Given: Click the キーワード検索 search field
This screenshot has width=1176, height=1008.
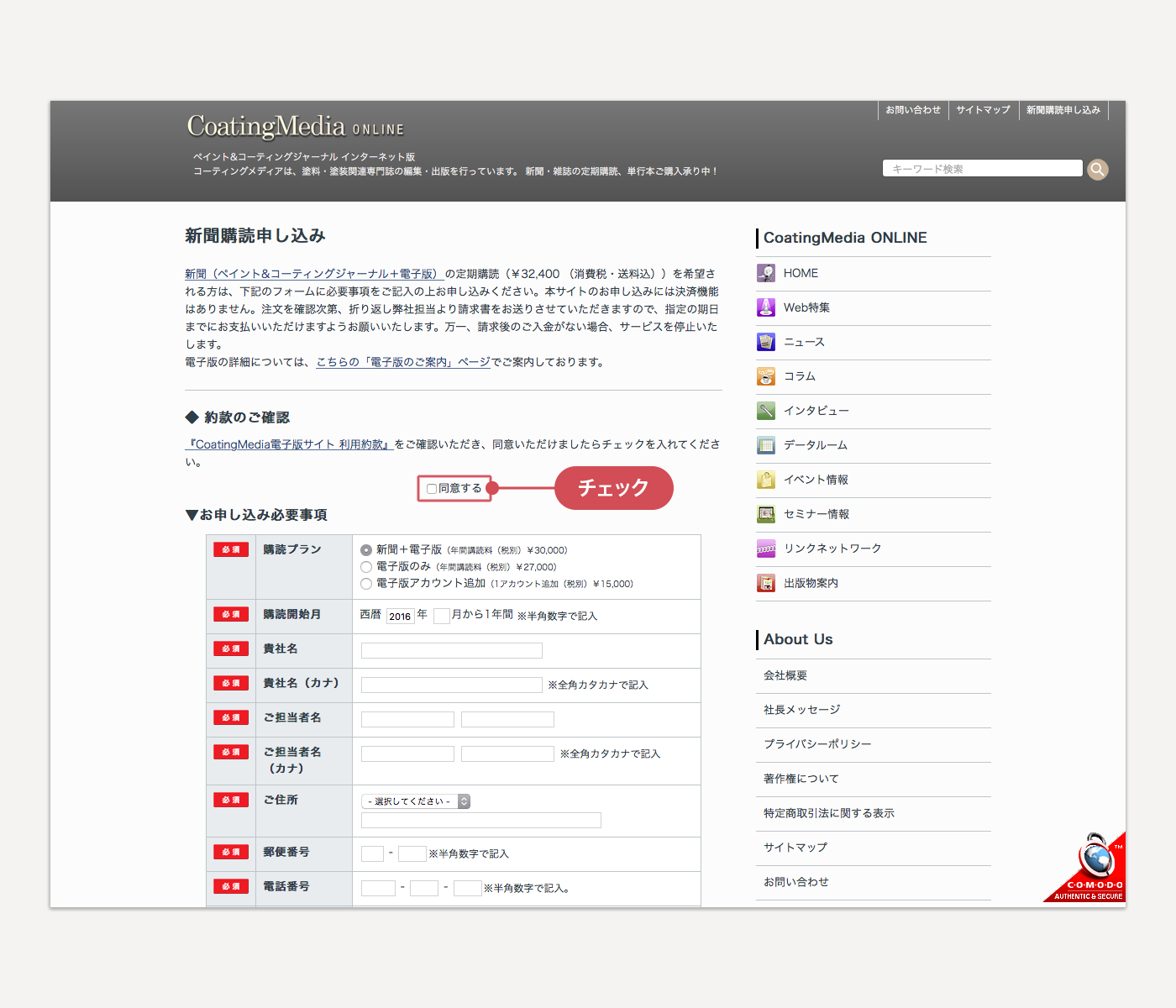Looking at the screenshot, I should point(982,169).
